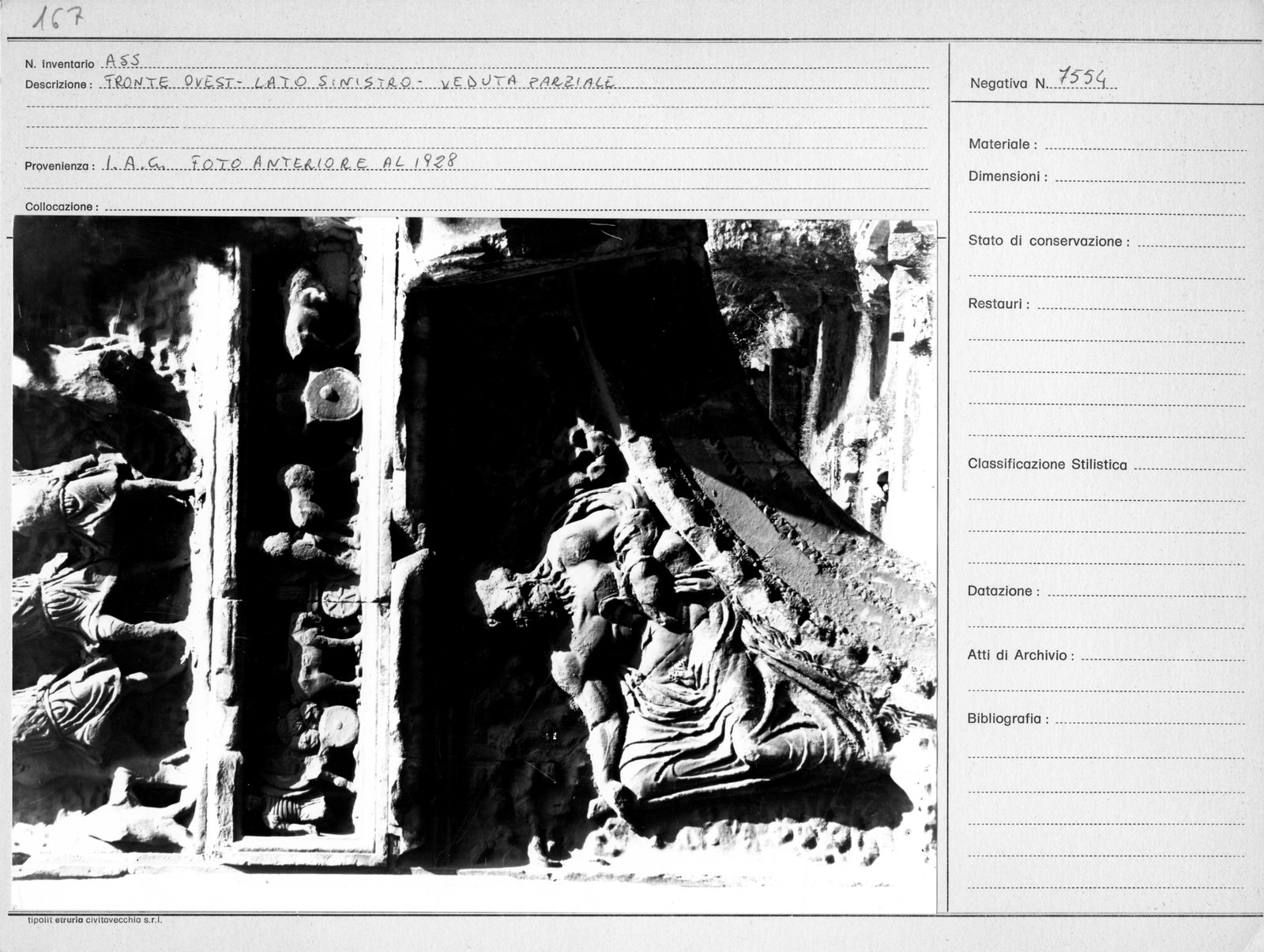
Task: Click the "Stato di conservazione" label
Action: [1048, 241]
